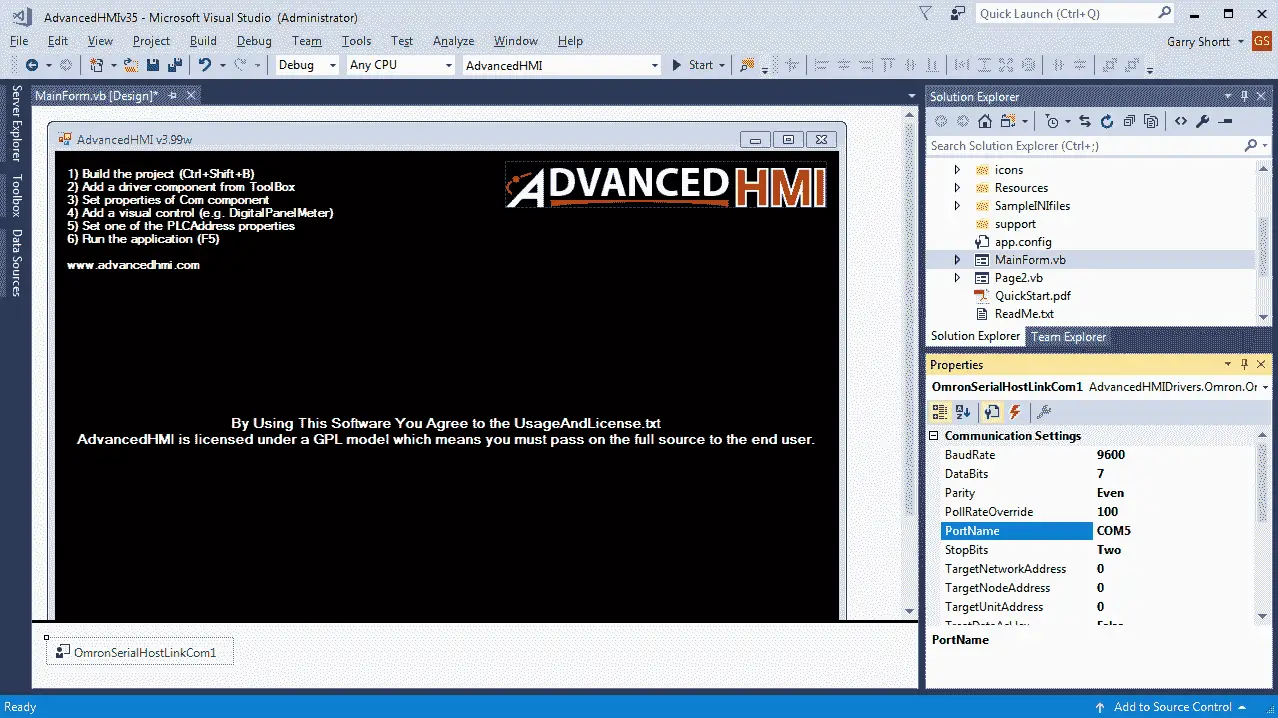Select the OmronSerialHostLinkCom1 component in tray
The height and width of the screenshot is (718, 1278).
pos(140,652)
